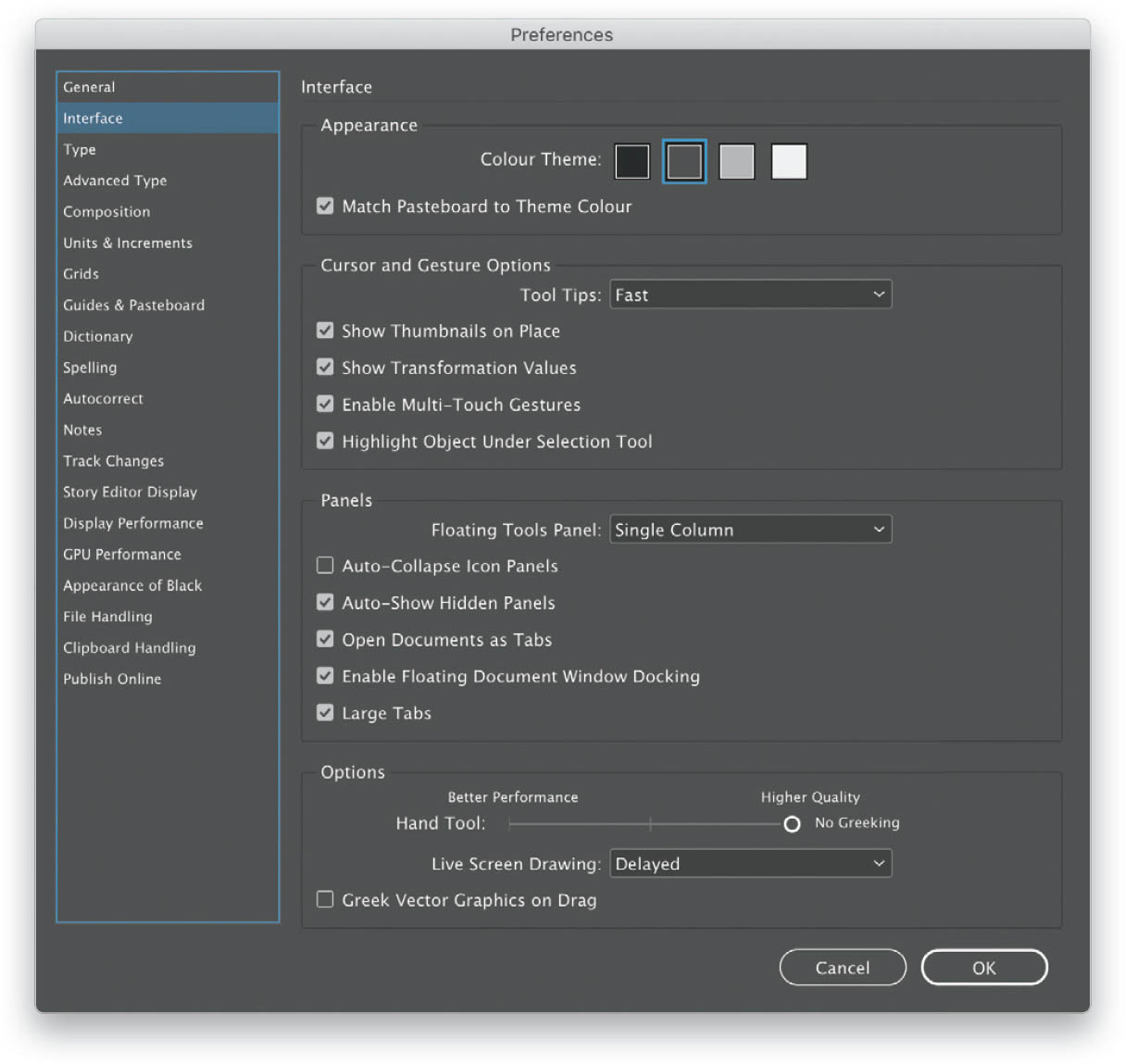Uncheck Open Documents as Tabs

coord(325,639)
